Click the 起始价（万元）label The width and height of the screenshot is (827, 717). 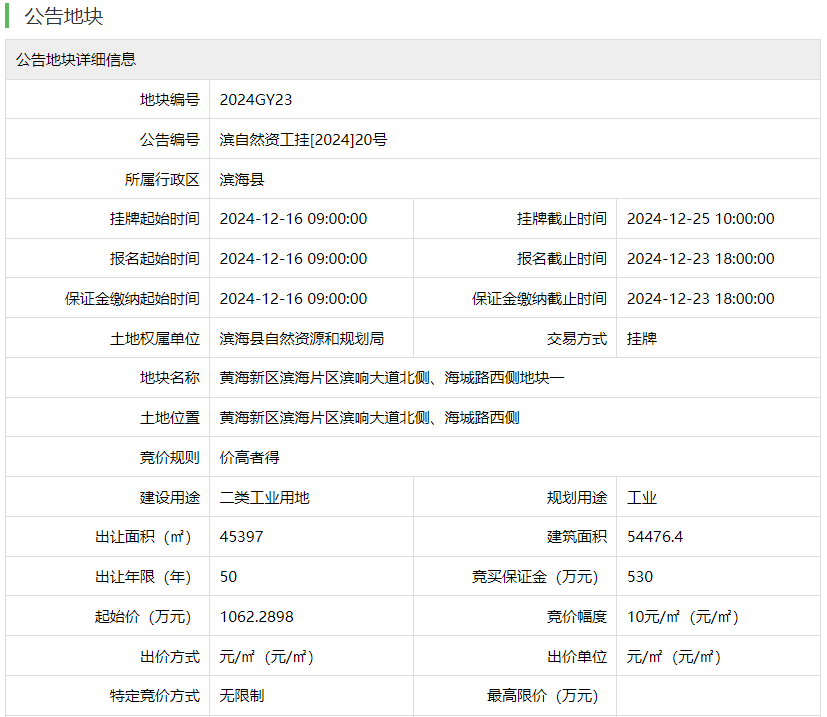tap(144, 617)
